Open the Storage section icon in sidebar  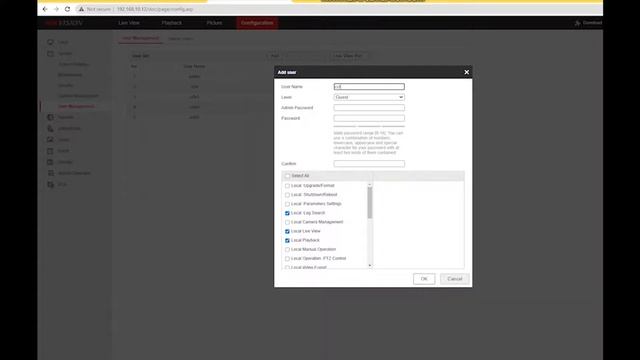pyautogui.click(x=50, y=162)
